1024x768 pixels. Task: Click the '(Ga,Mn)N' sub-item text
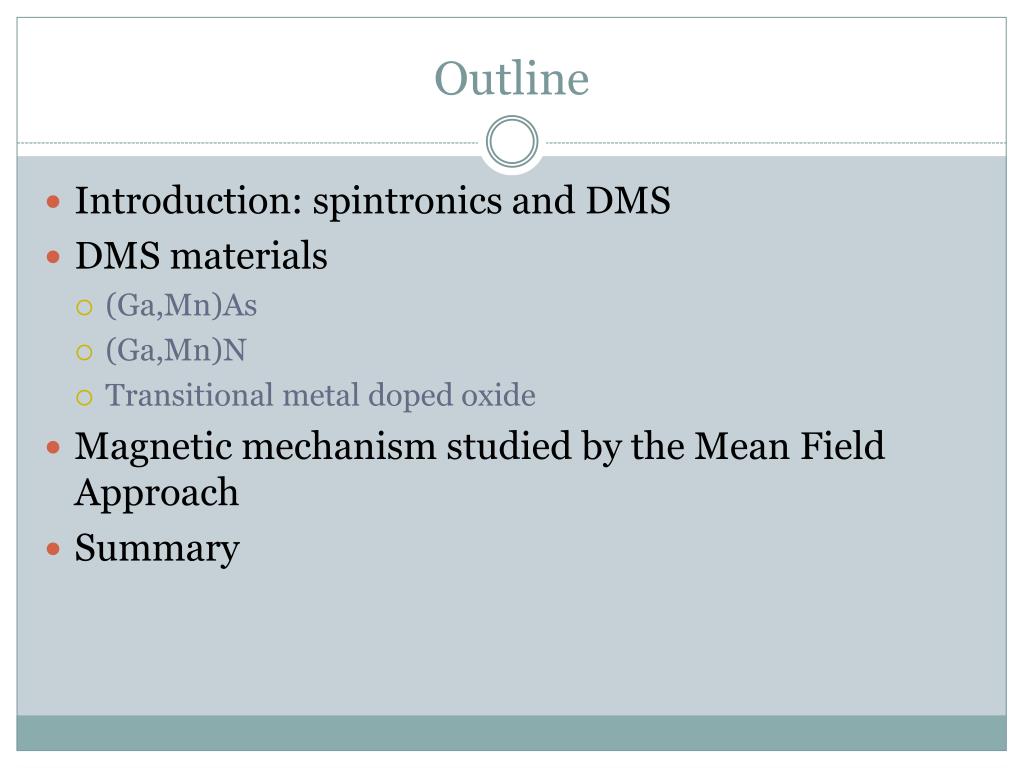(x=176, y=351)
